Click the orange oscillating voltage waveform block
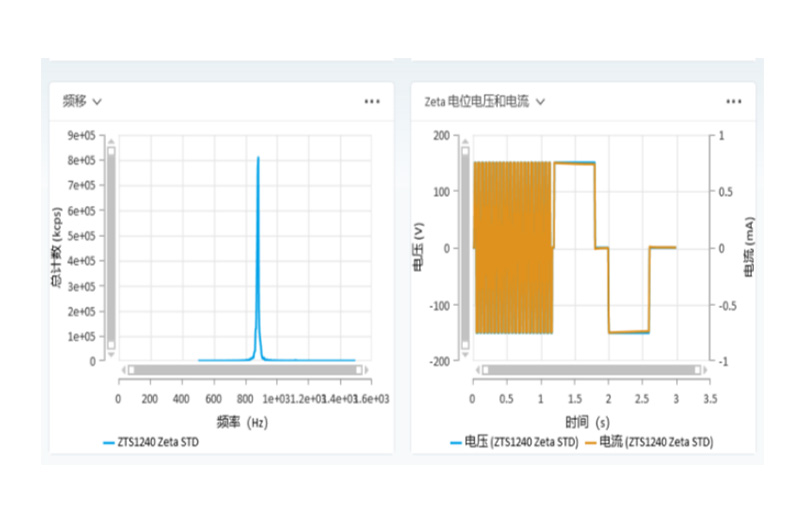The image size is (800, 523). pos(513,247)
